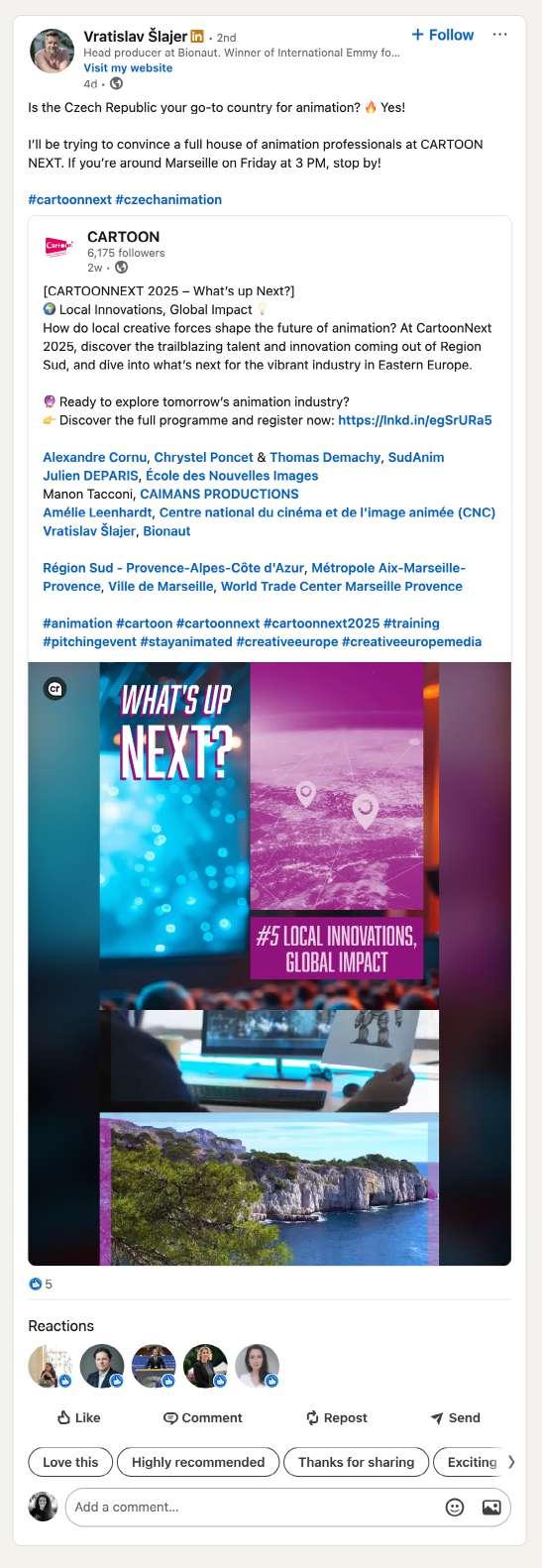
Task: Open the emoji picker in comment box
Action: click(x=455, y=1507)
